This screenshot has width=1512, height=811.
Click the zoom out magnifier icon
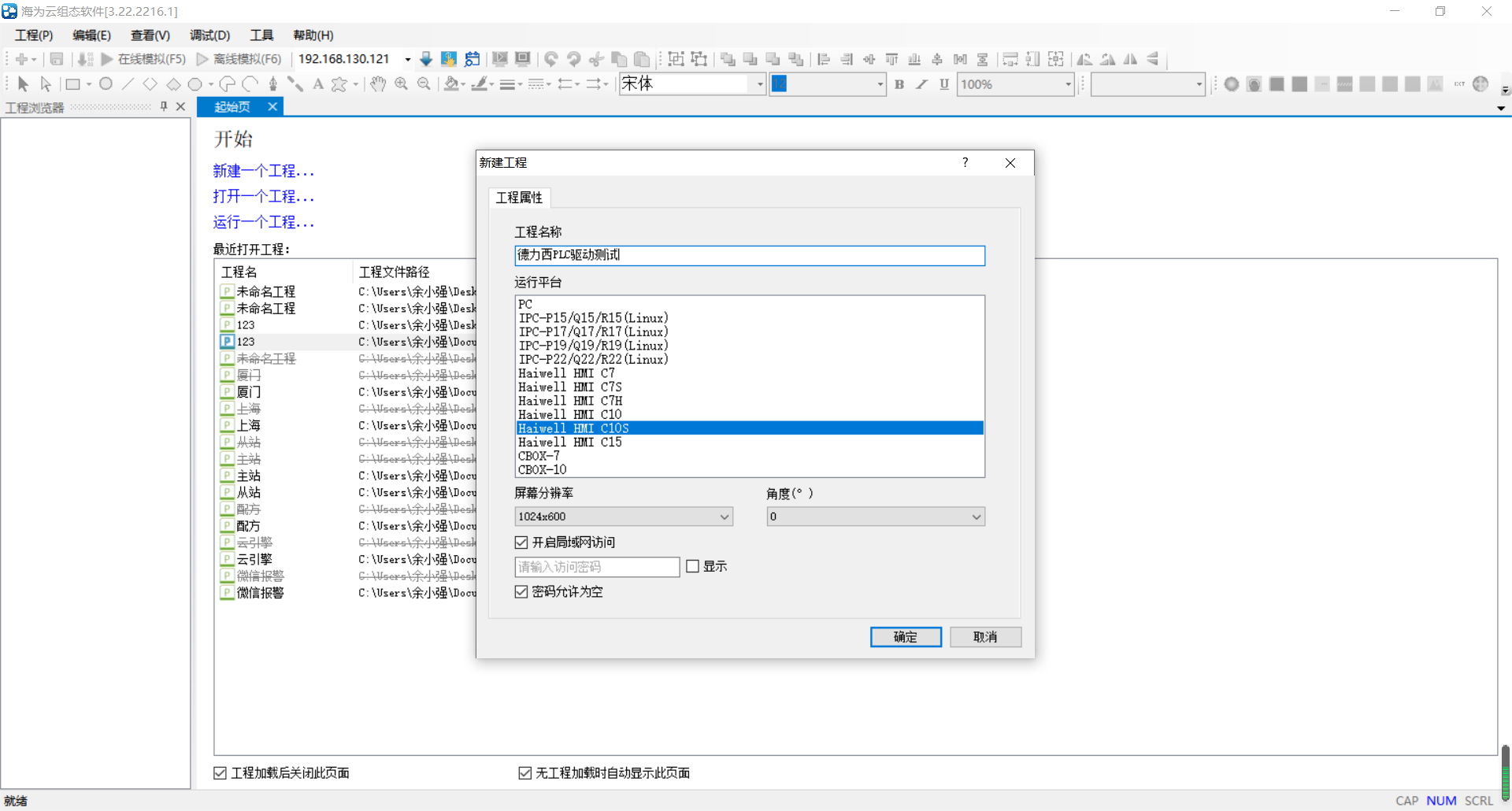pos(424,84)
